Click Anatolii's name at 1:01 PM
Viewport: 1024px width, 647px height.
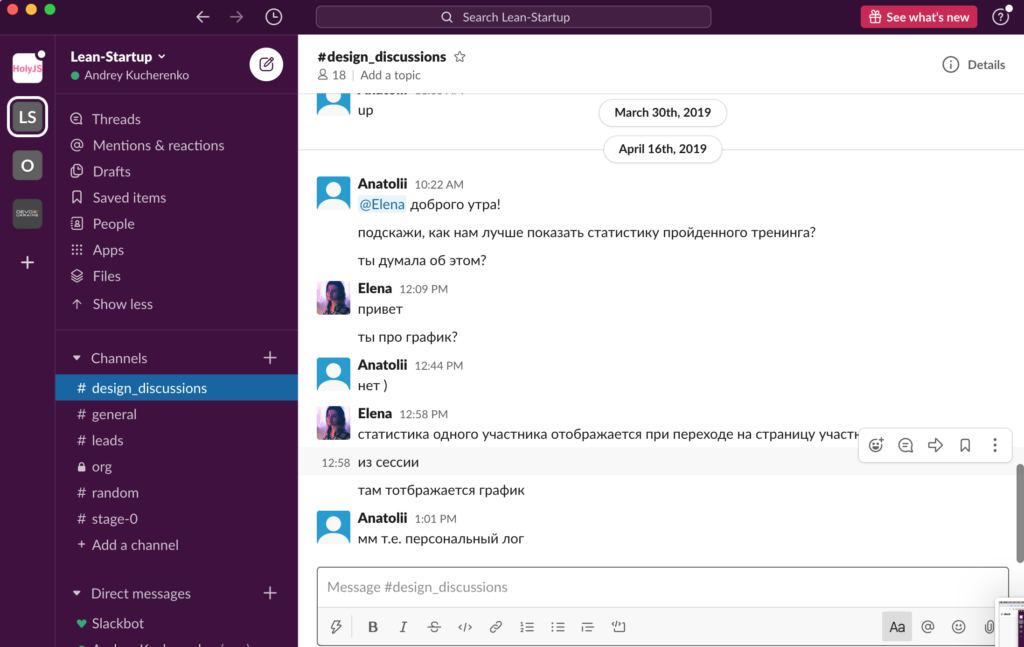click(x=382, y=518)
